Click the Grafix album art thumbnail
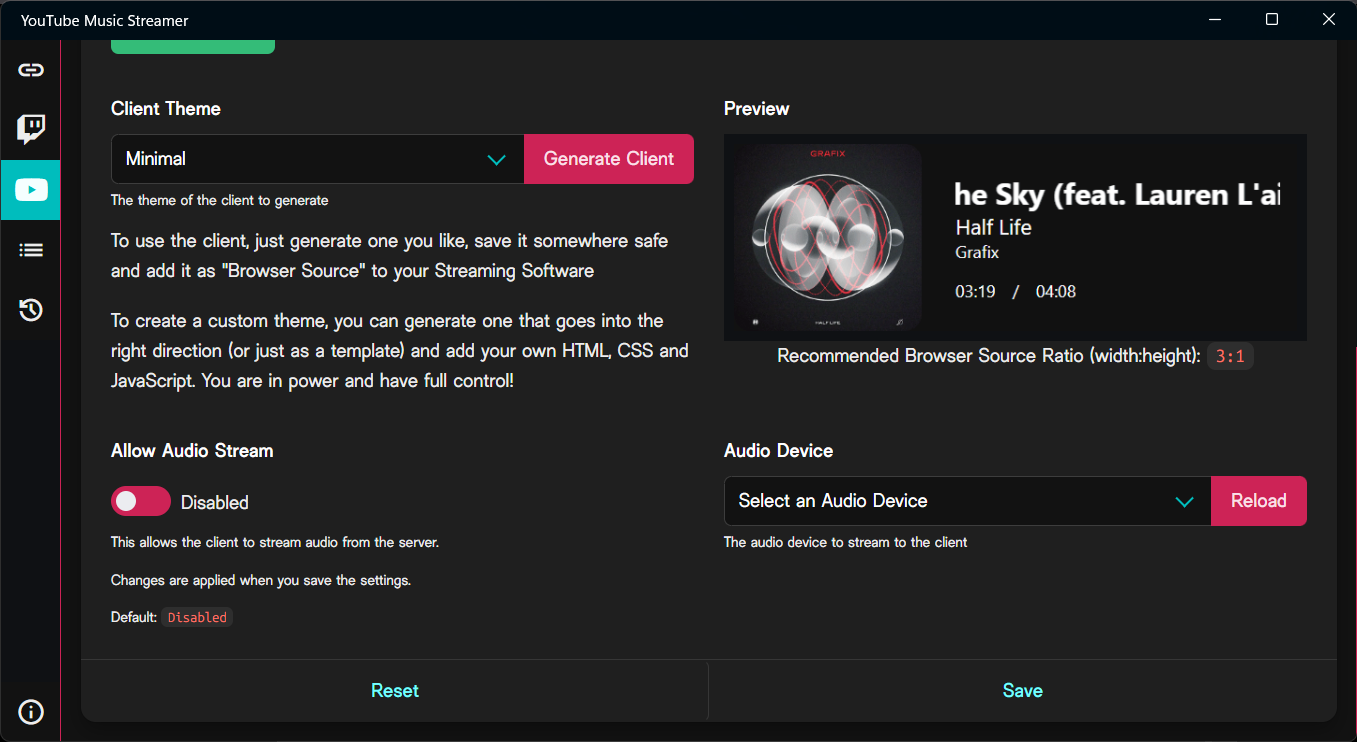 (828, 237)
